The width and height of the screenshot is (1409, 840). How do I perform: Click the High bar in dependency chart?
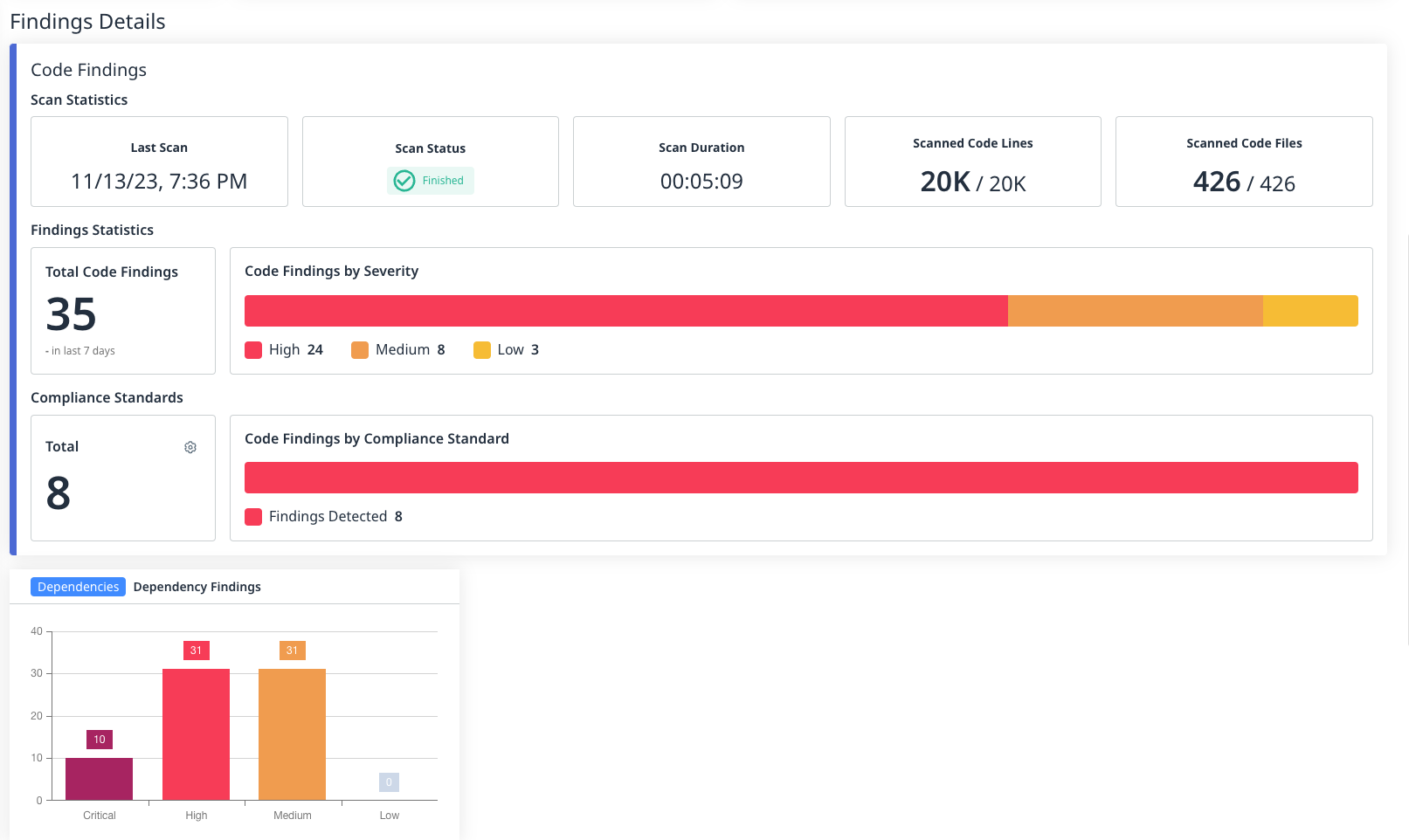click(196, 733)
